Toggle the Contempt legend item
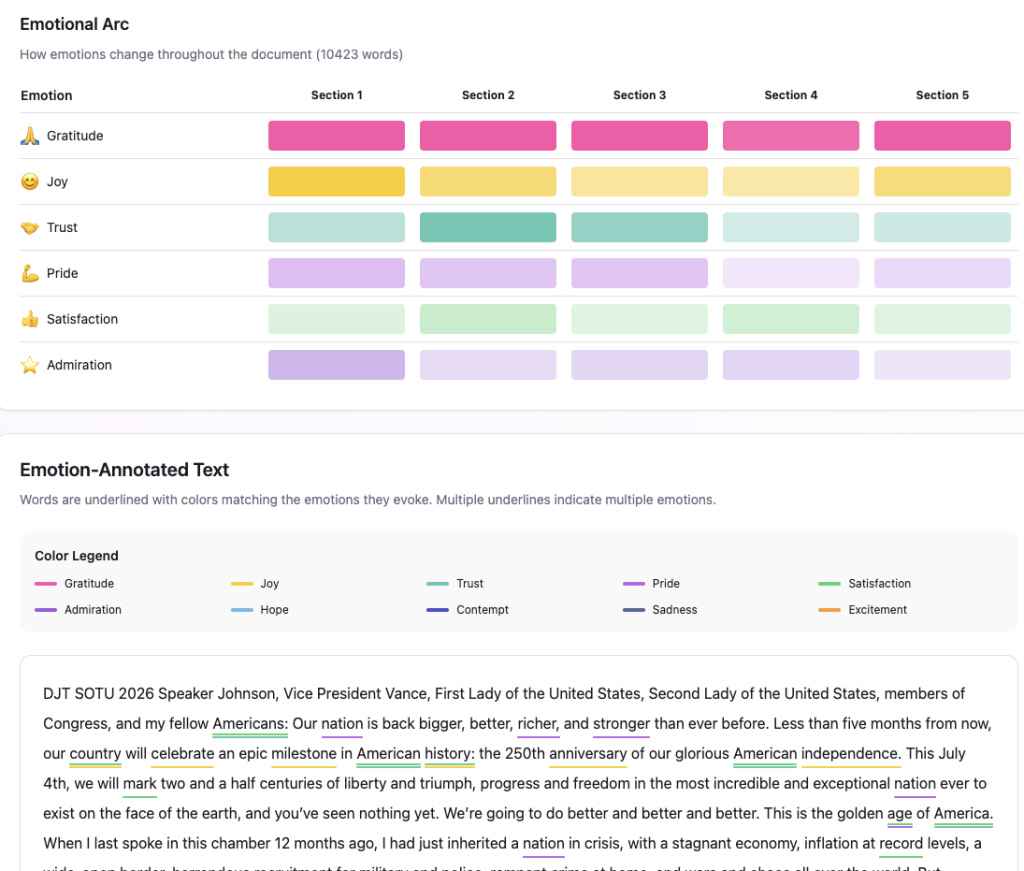Image resolution: width=1024 pixels, height=871 pixels. coord(482,610)
